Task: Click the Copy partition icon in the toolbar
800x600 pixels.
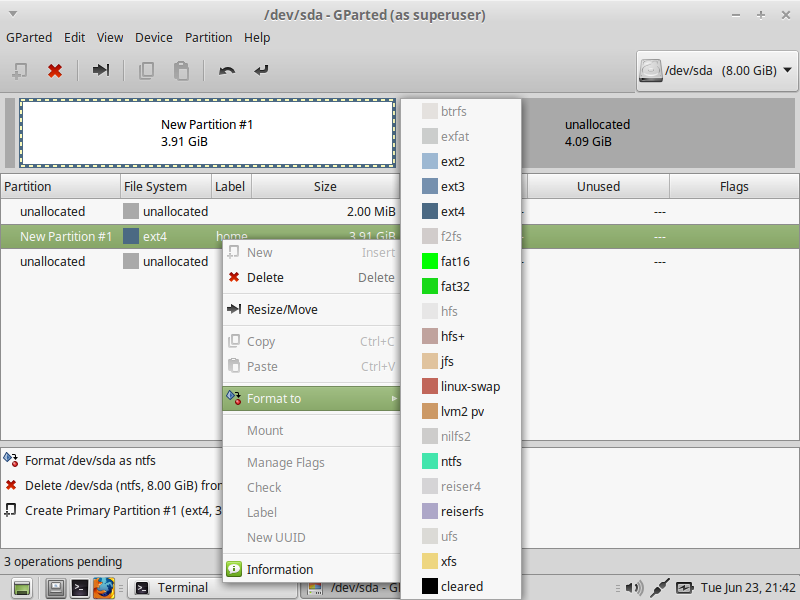Action: point(146,70)
